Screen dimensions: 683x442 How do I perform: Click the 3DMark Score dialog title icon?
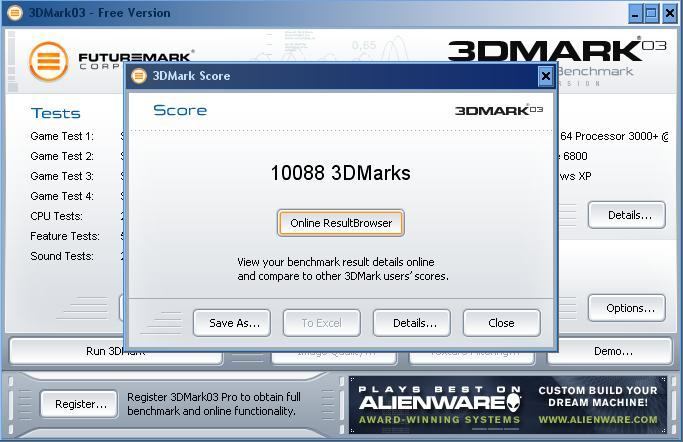(139, 76)
